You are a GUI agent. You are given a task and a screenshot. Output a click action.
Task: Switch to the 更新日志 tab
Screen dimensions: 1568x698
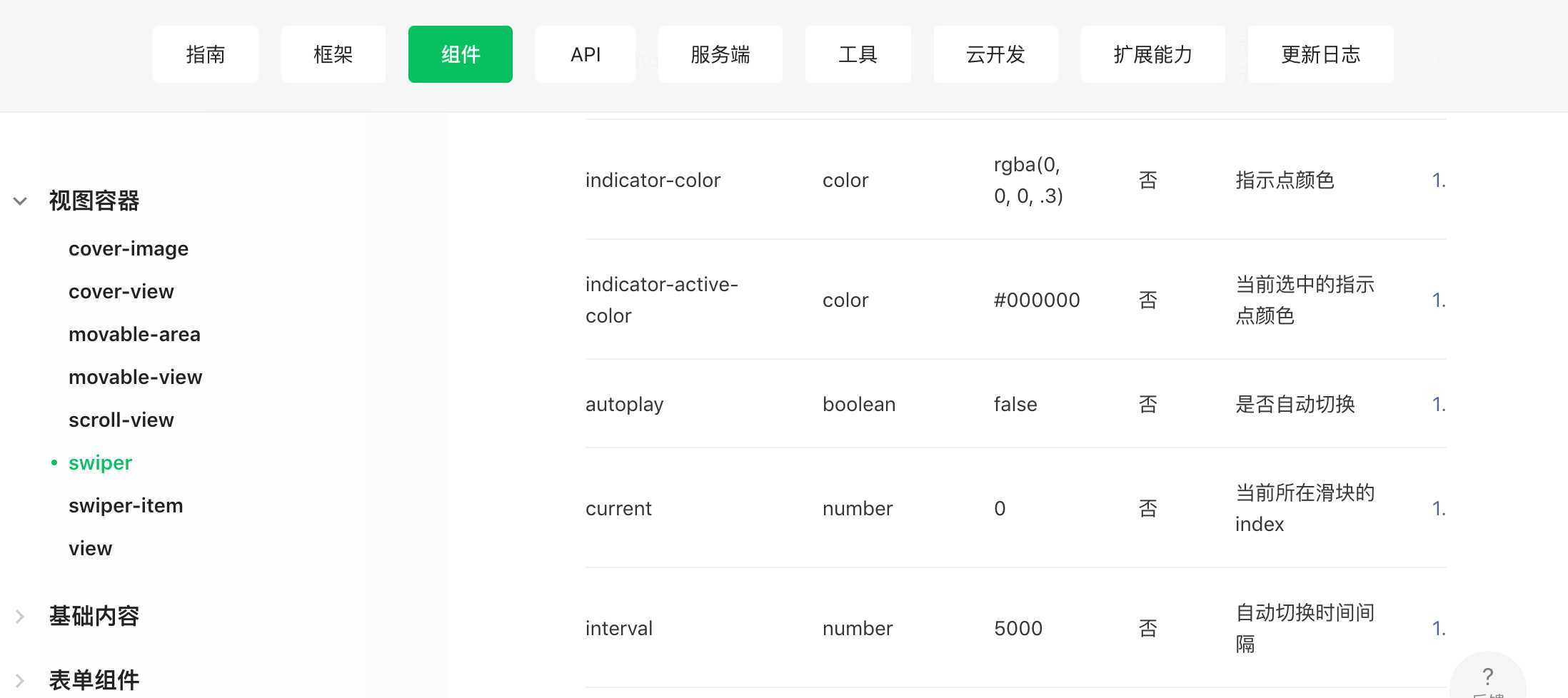pyautogui.click(x=1320, y=54)
